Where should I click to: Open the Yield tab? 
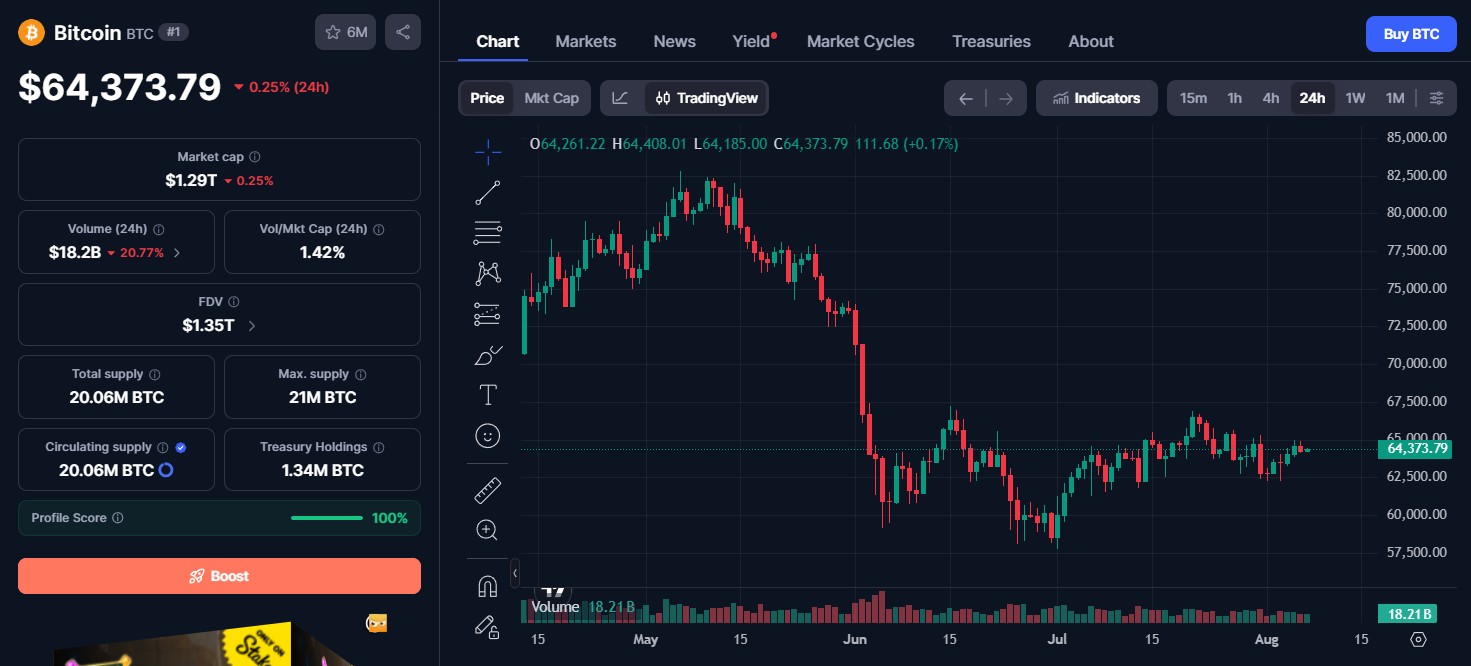tap(752, 41)
